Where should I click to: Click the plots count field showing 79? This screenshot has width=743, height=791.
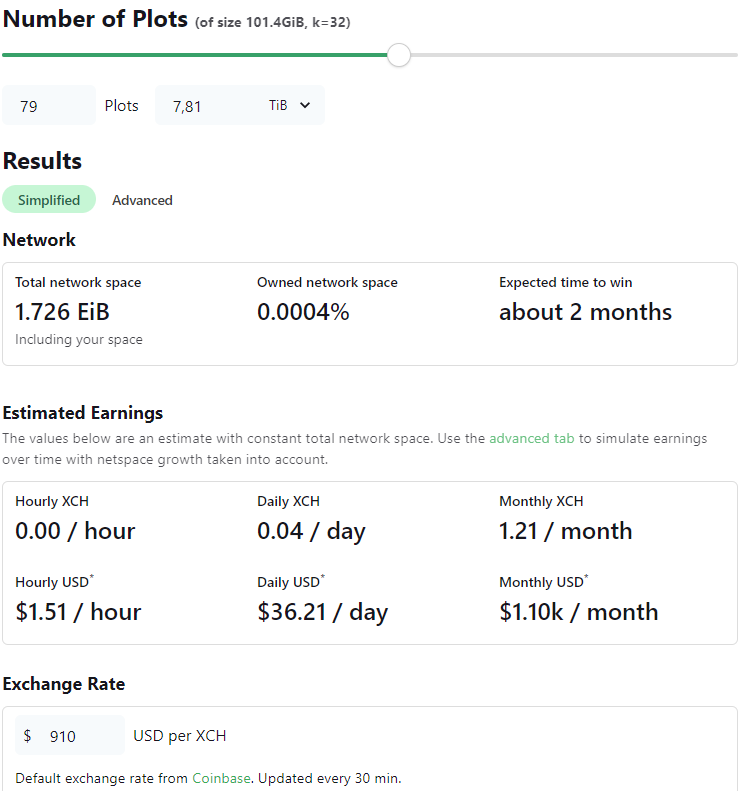[x=48, y=106]
